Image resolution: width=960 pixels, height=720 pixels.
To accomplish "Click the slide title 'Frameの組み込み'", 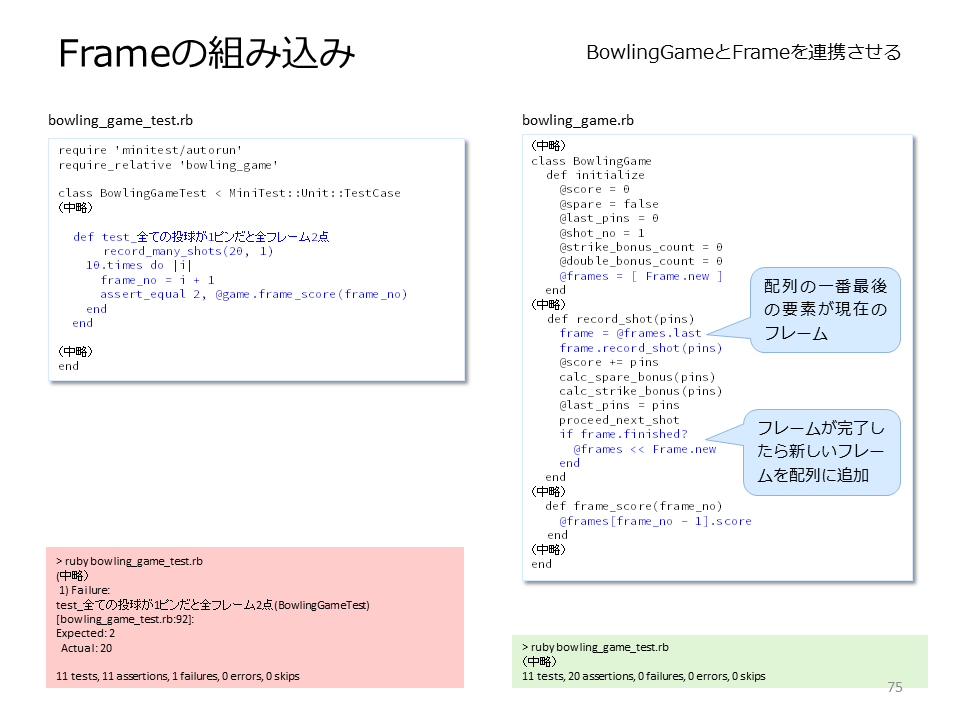I will [x=206, y=53].
